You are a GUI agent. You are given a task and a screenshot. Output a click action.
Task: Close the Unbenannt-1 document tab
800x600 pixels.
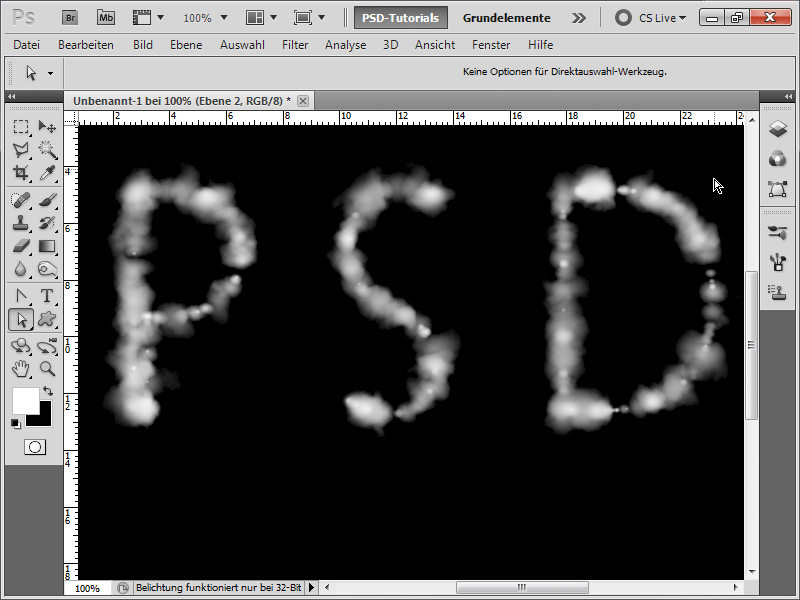[303, 101]
